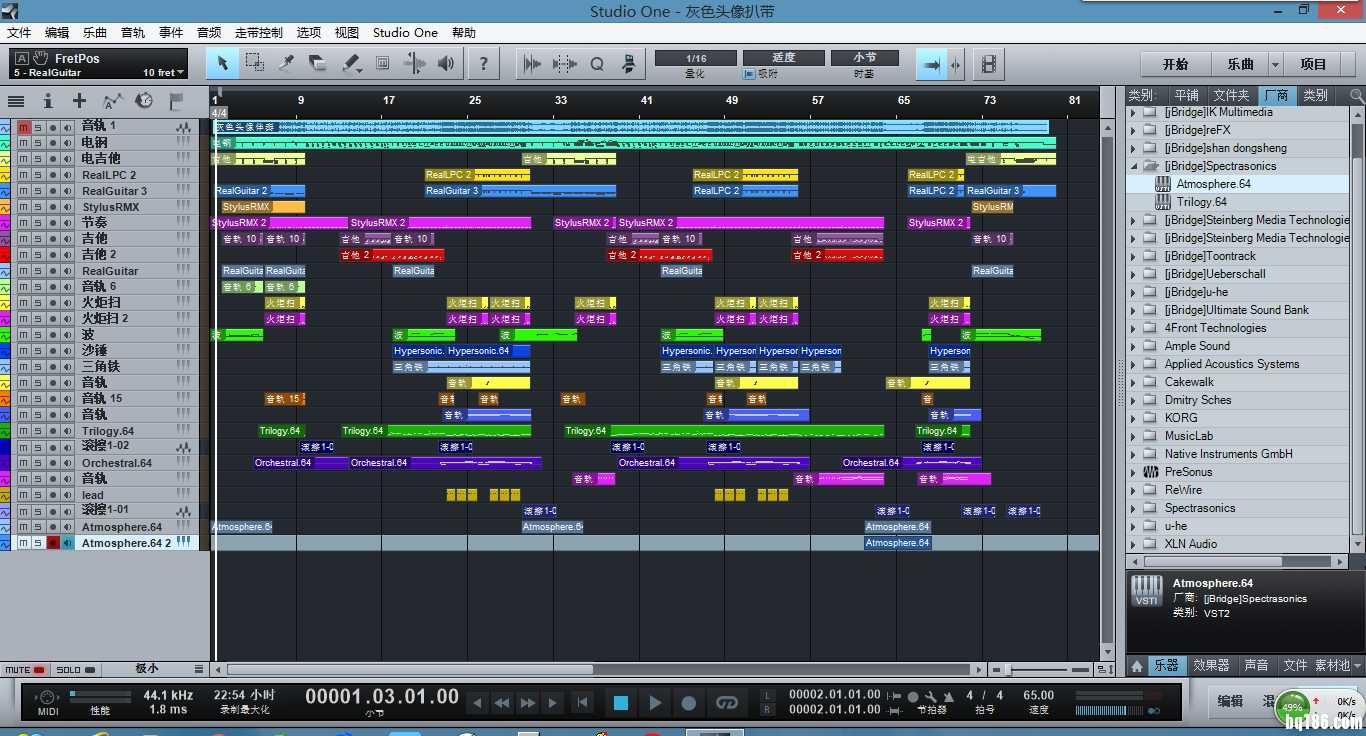Mute the 电钢 track
This screenshot has width=1366, height=736.
point(23,142)
